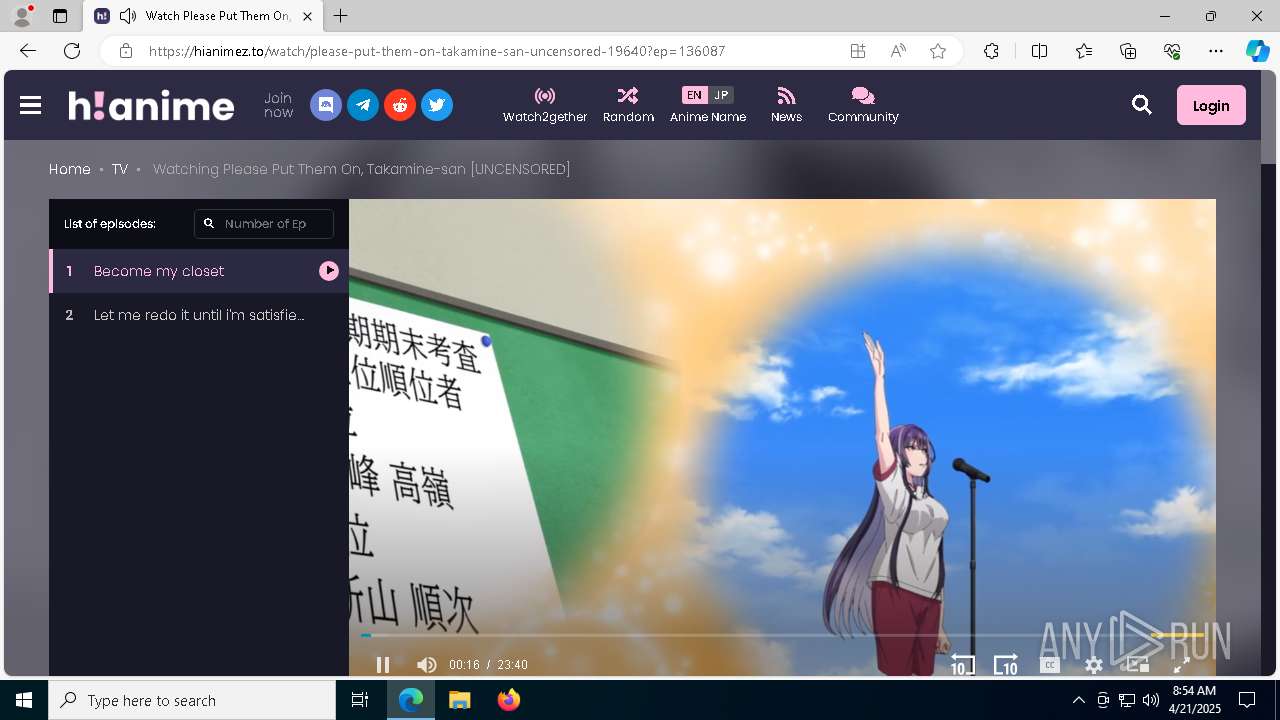
Task: Close the current browser tab
Action: (x=307, y=16)
